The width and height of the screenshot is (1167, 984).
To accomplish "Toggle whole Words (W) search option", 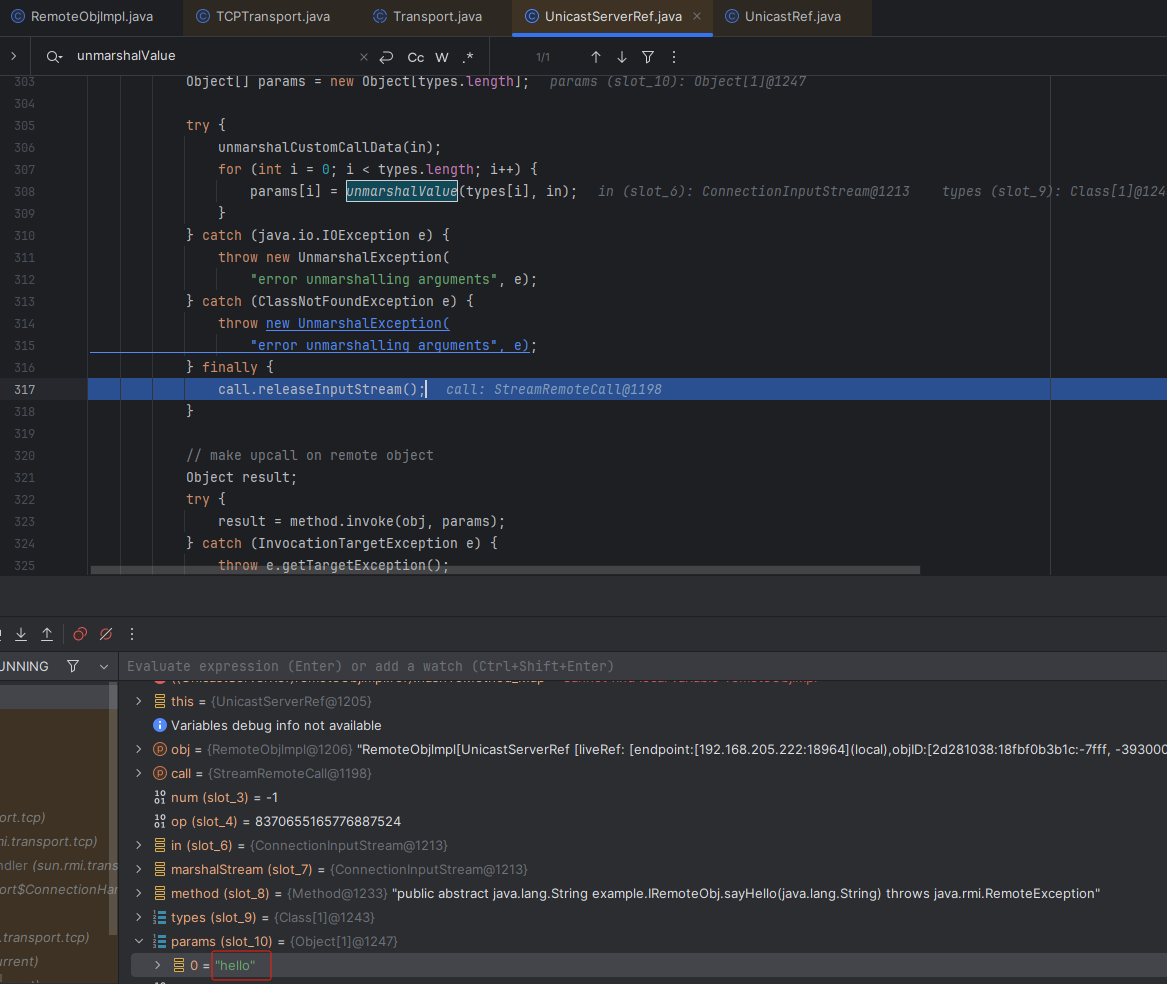I will coord(442,57).
